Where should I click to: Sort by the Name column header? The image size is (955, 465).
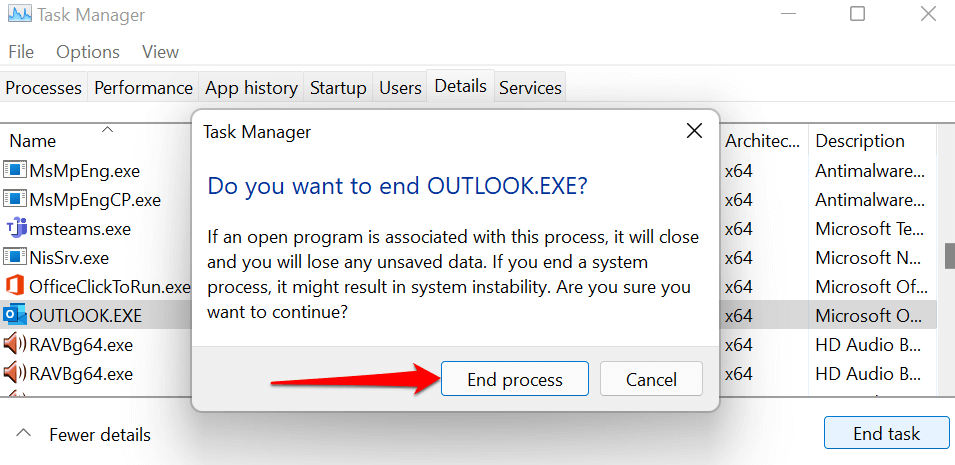[33, 141]
